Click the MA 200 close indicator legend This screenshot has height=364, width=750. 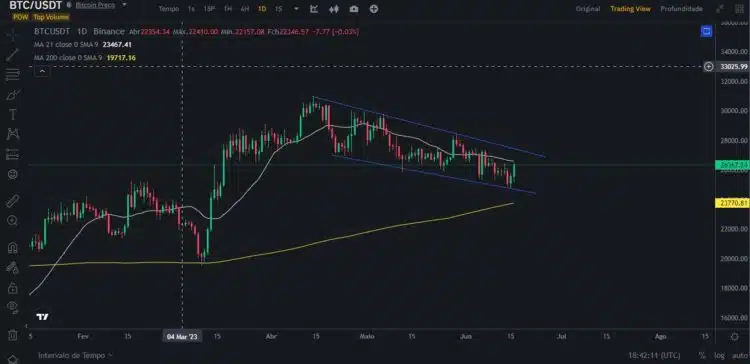[x=67, y=57]
